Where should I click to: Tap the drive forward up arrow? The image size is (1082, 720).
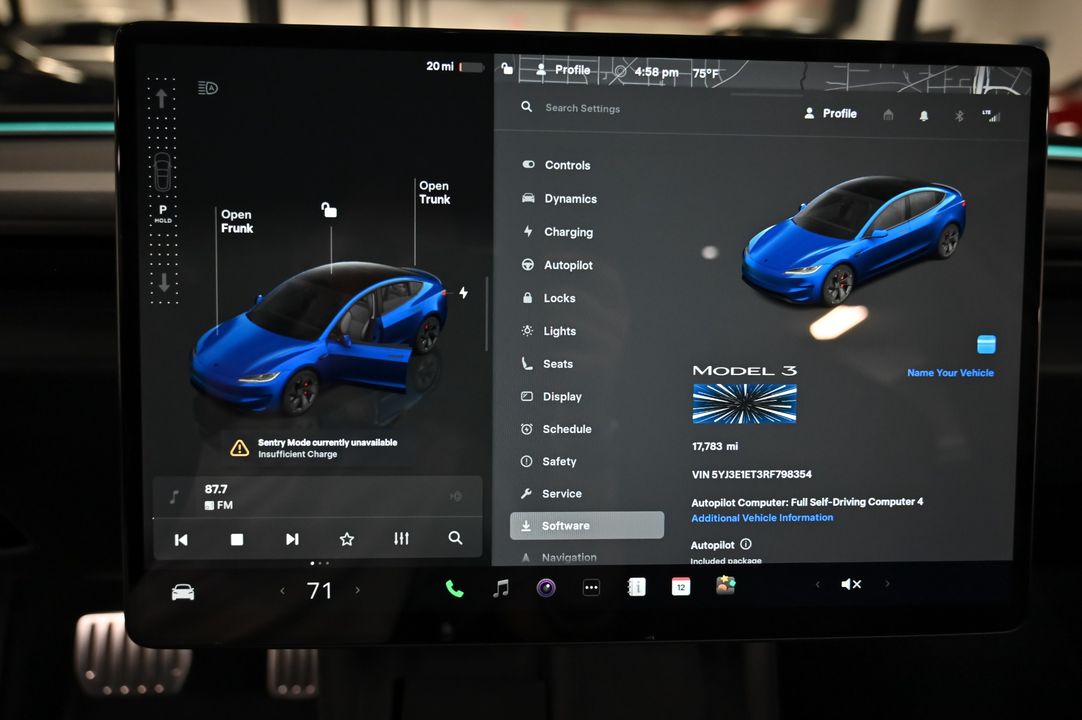(x=161, y=99)
